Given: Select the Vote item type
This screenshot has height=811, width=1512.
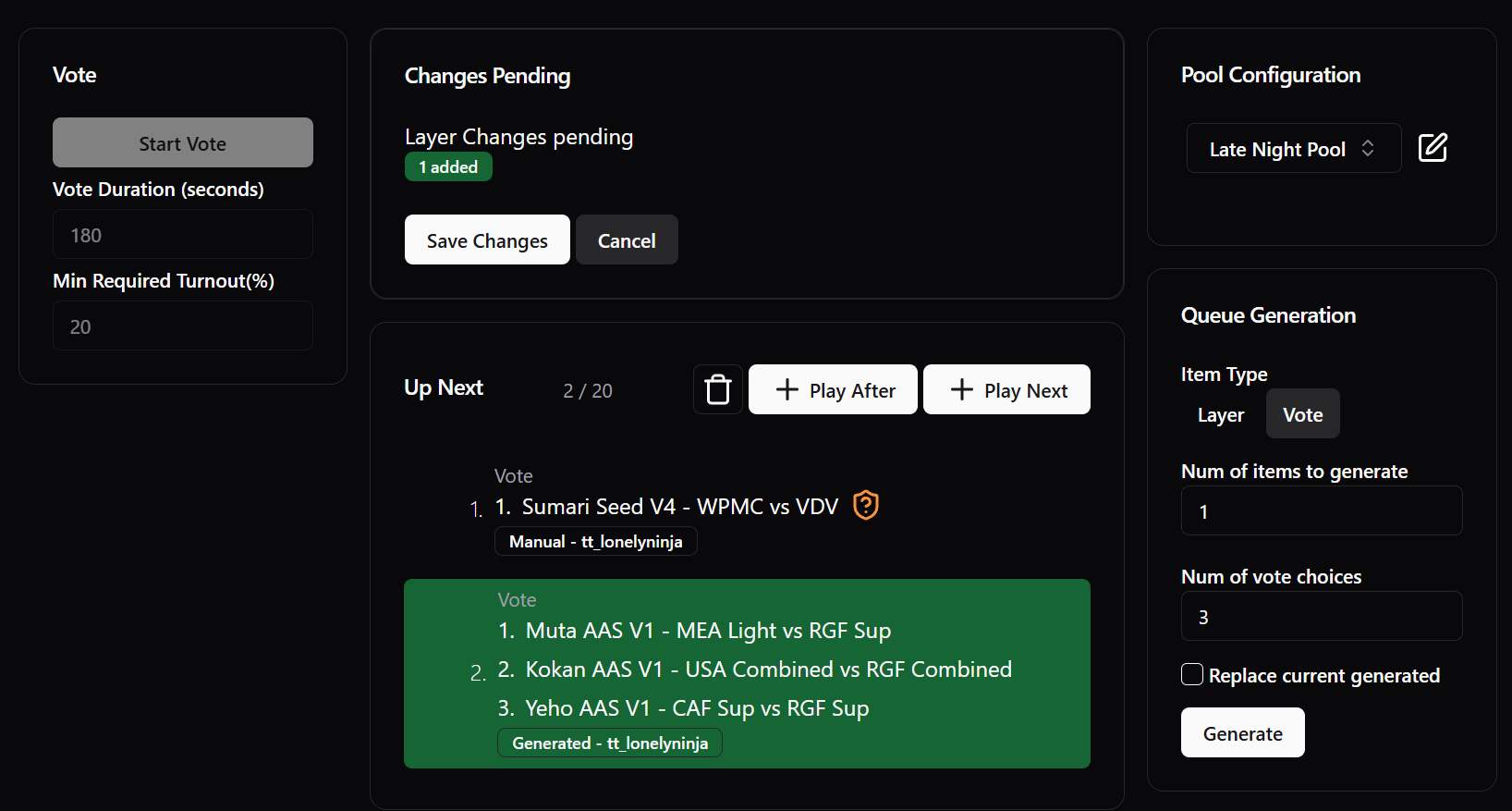Looking at the screenshot, I should click(x=1302, y=414).
